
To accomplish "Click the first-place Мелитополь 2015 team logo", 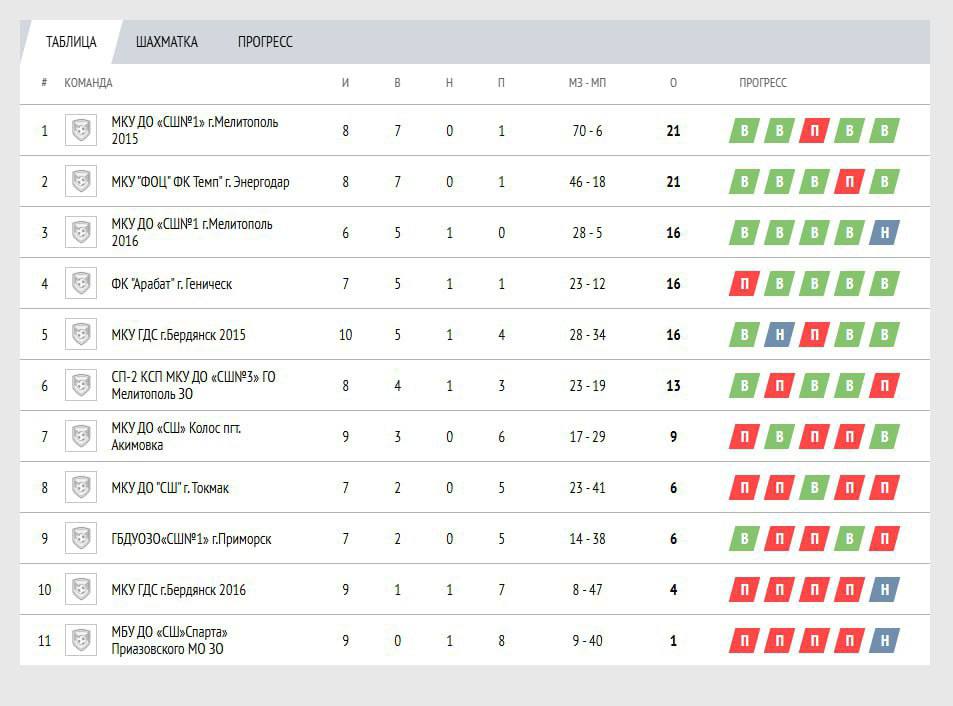I will [81, 131].
